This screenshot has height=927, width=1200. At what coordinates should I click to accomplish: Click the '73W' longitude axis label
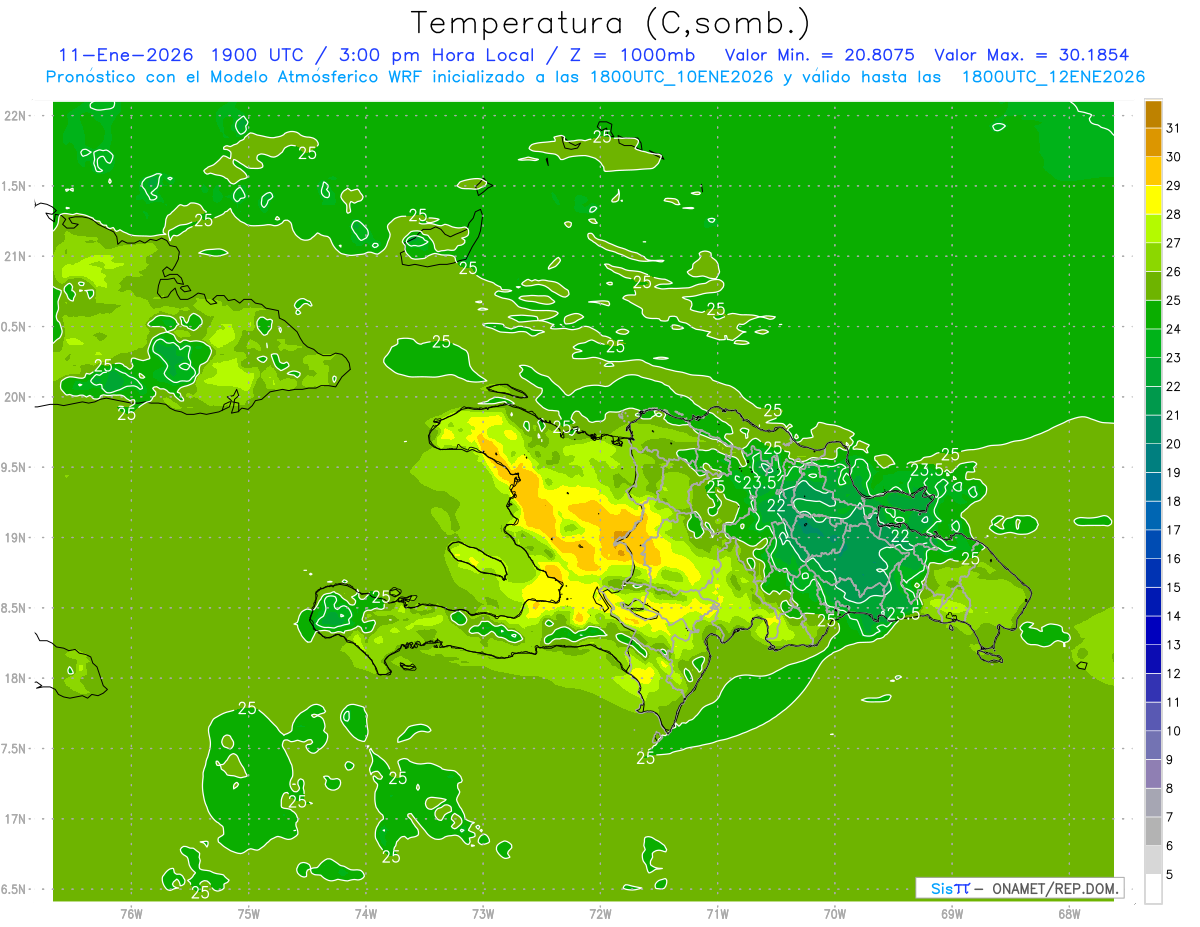pyautogui.click(x=484, y=914)
